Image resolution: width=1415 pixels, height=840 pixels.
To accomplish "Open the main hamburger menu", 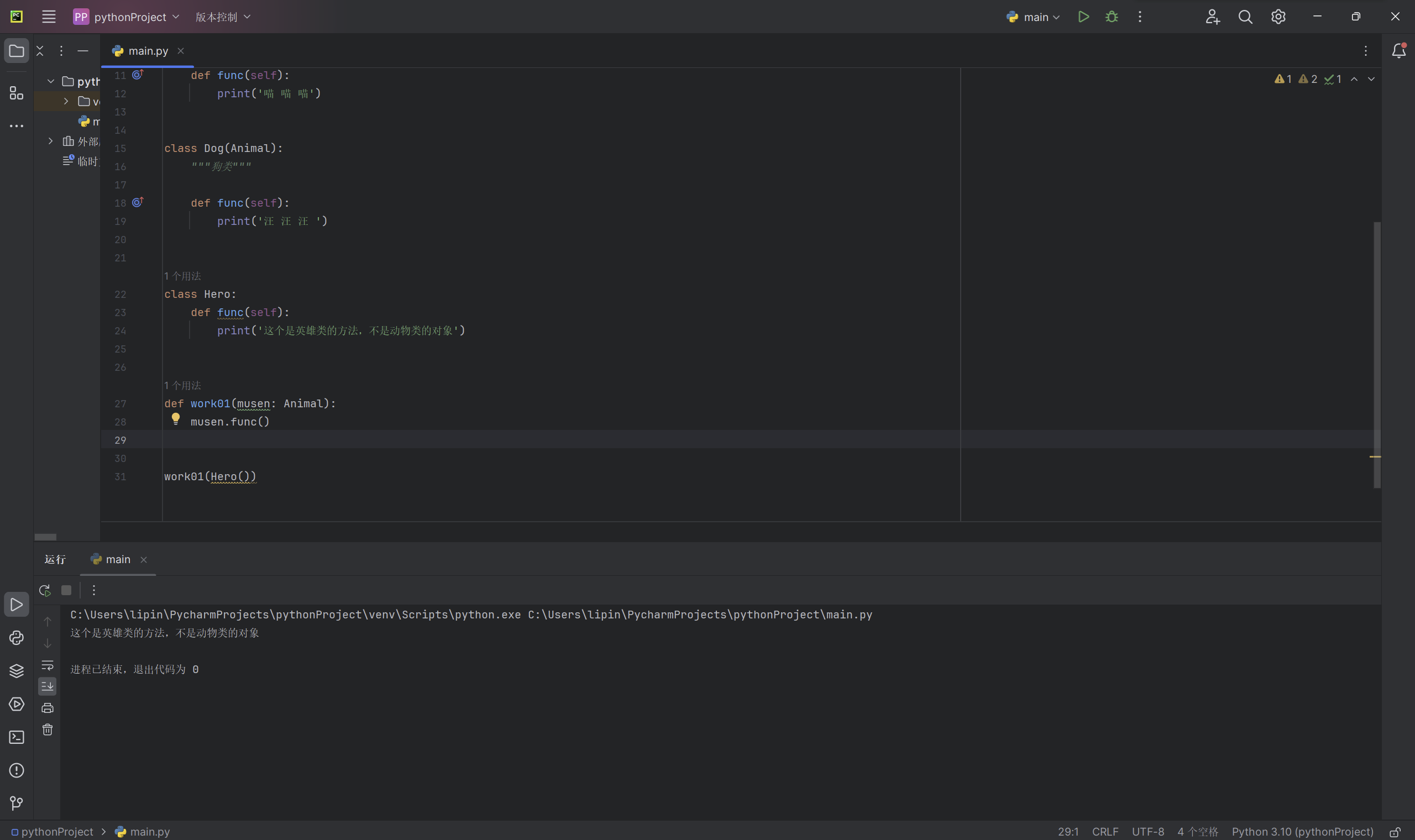I will pos(49,17).
